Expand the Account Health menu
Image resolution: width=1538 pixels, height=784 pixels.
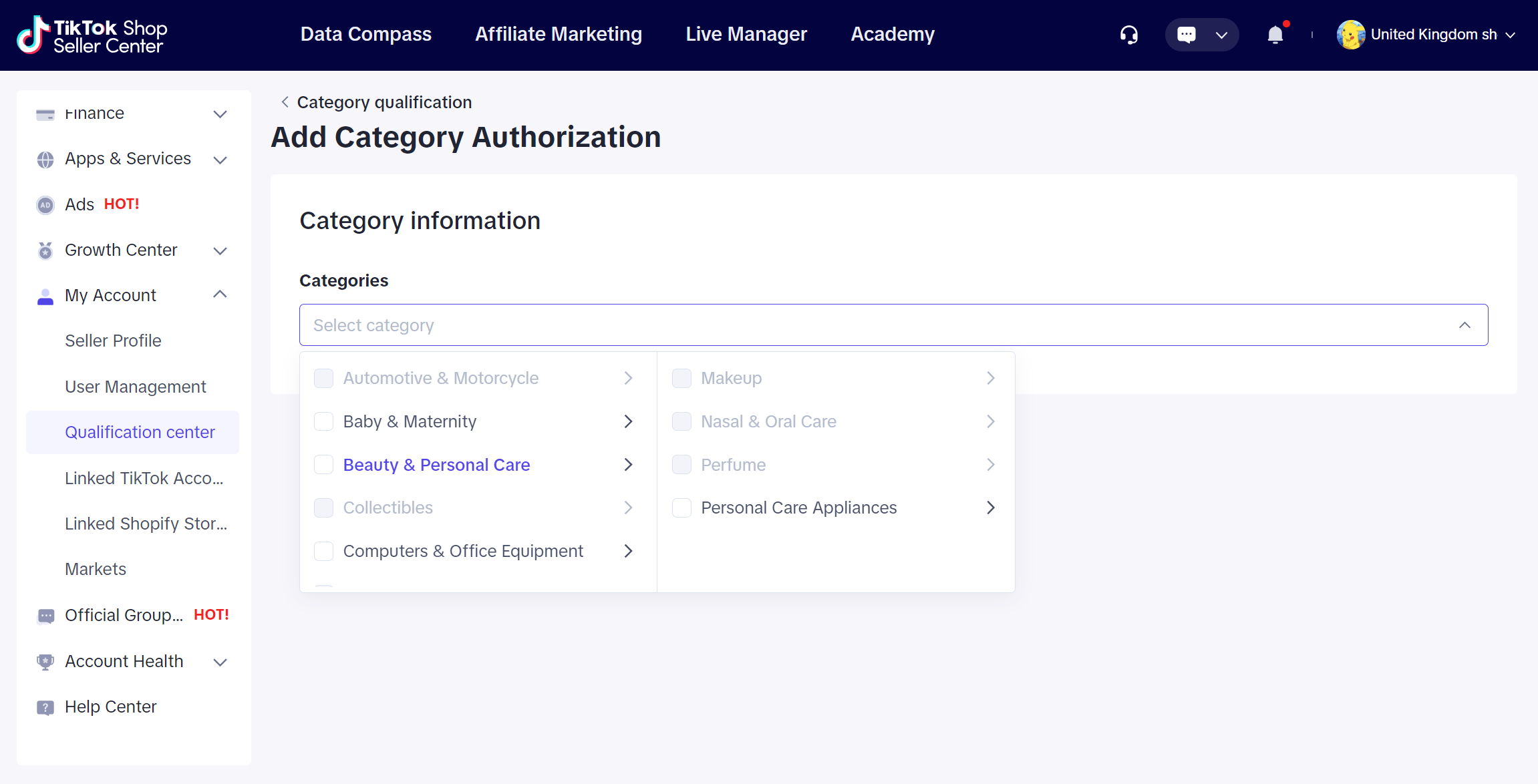click(x=220, y=662)
